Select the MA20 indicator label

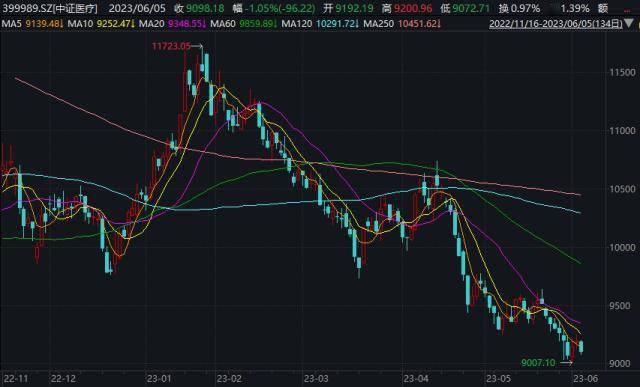tap(151, 24)
